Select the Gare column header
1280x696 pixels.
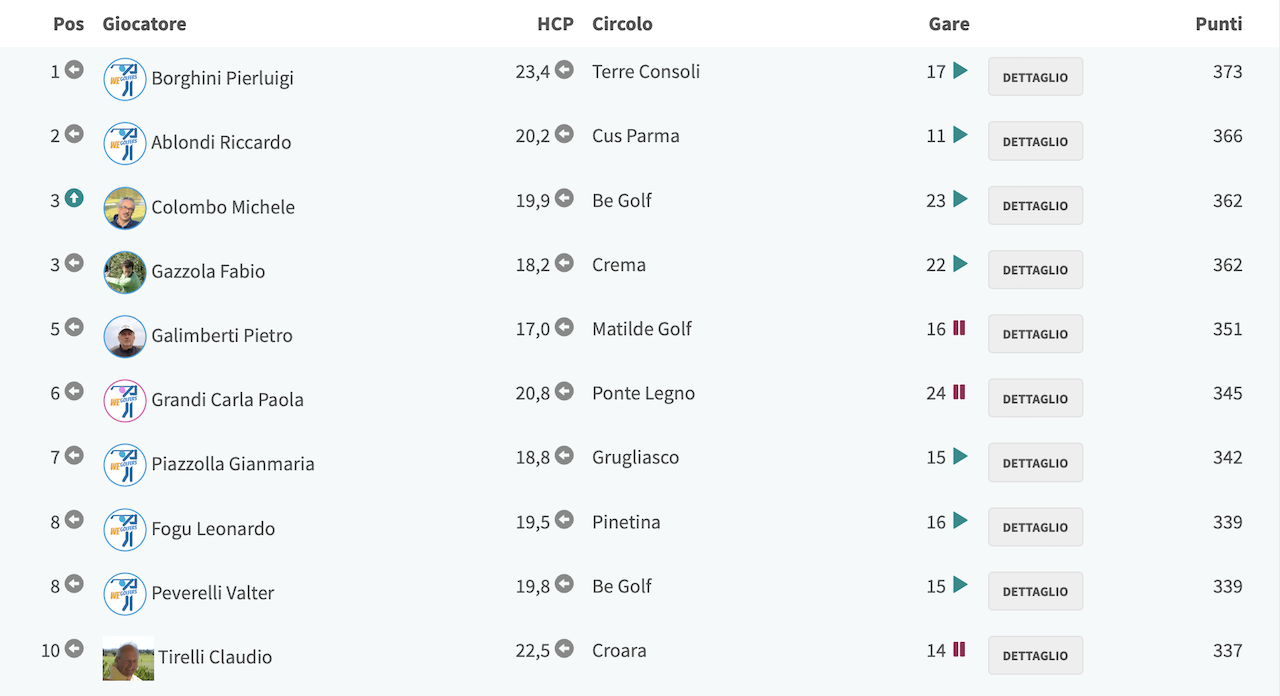[949, 24]
